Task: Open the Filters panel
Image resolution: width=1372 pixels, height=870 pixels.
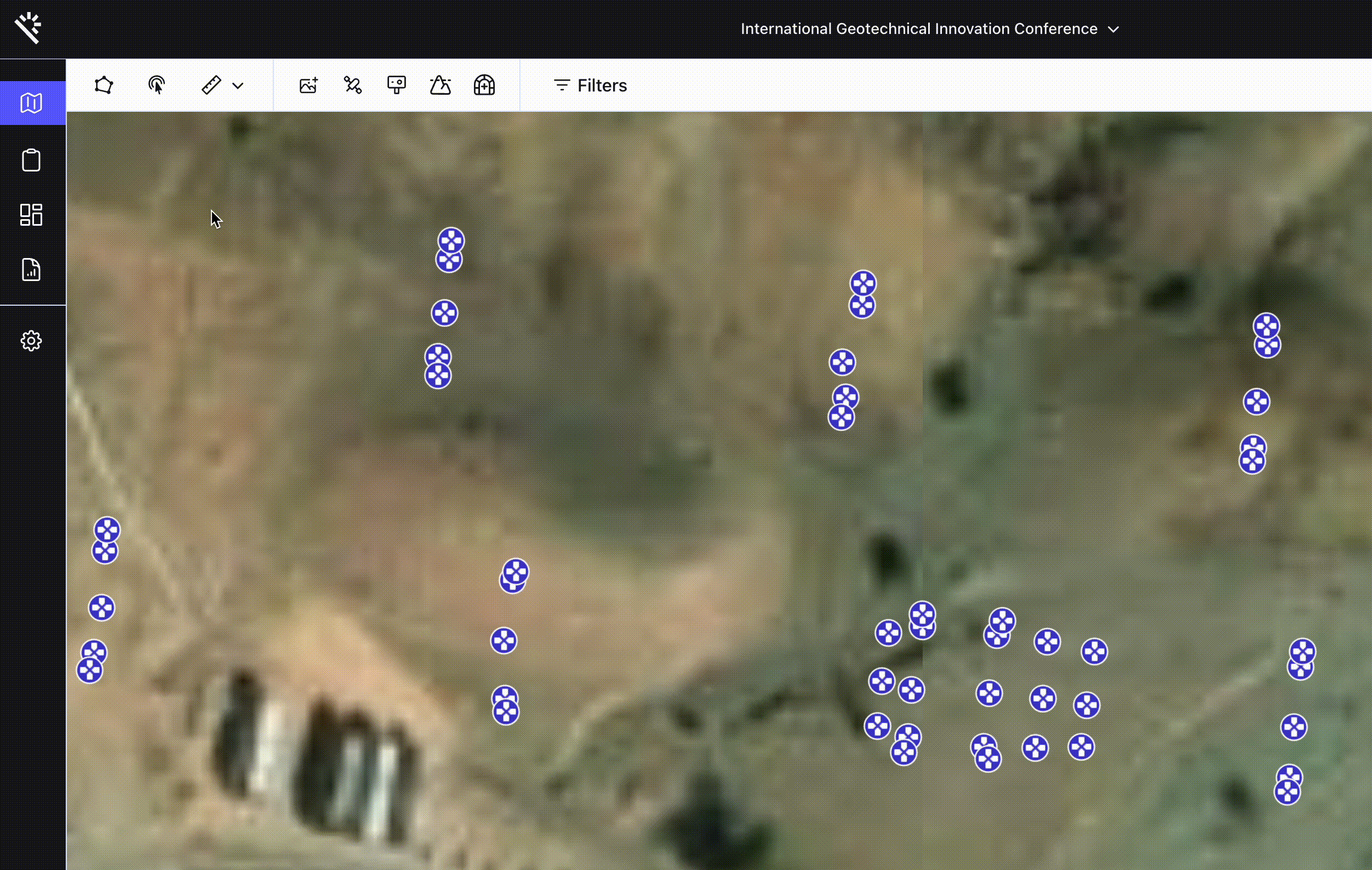Action: (x=590, y=85)
